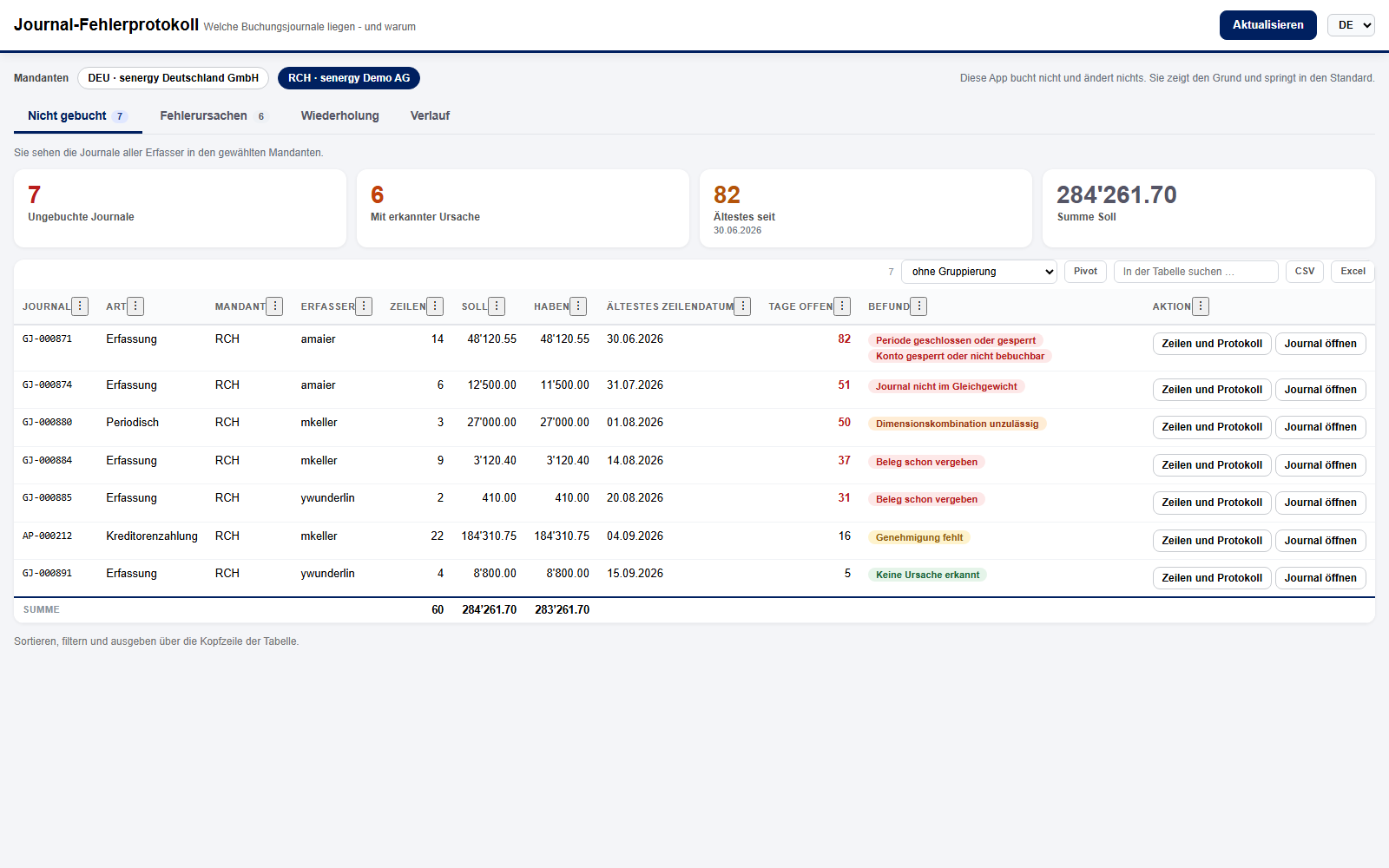
Task: Switch to the Verlauf tab
Action: 430,115
